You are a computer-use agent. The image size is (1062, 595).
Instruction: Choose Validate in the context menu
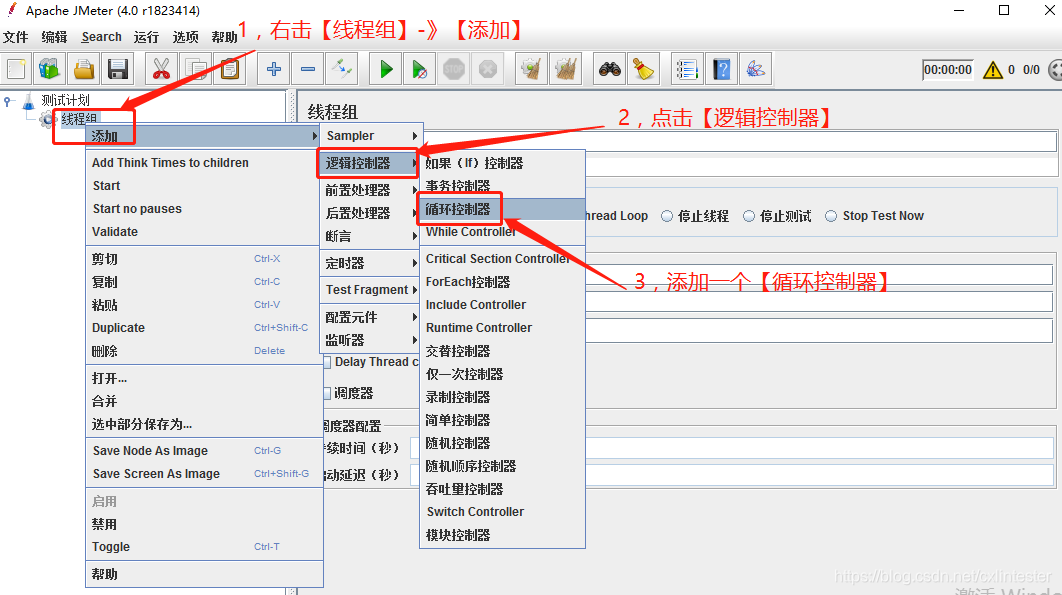click(x=203, y=232)
